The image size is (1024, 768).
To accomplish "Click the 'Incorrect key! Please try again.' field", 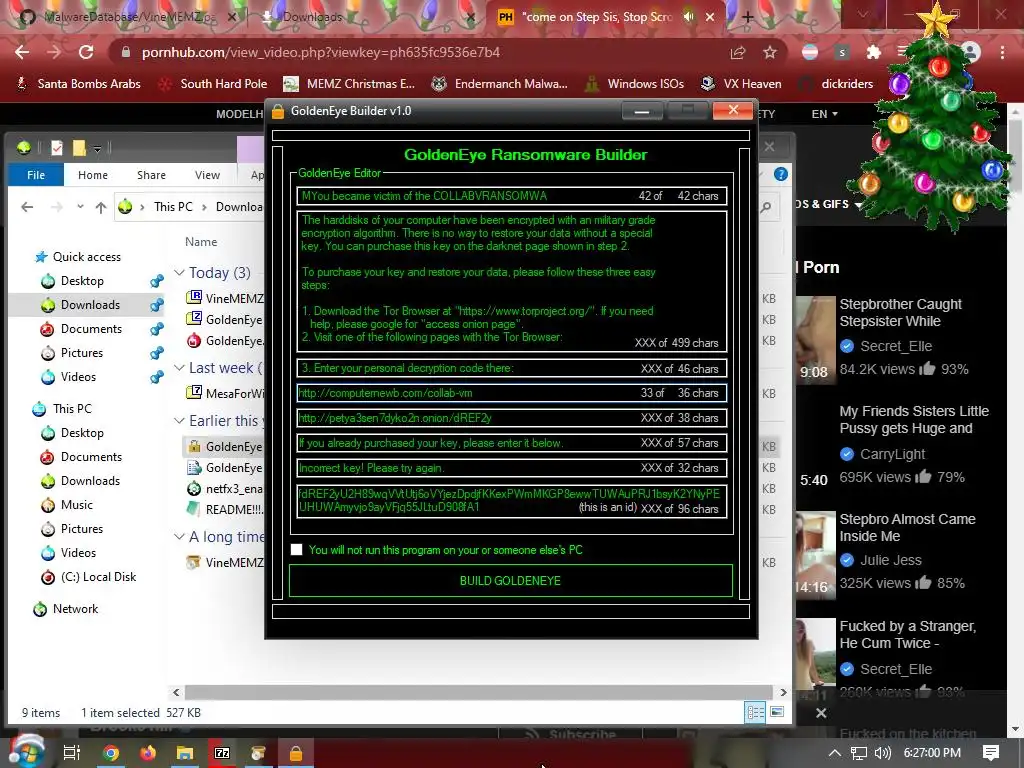I will tap(511, 468).
